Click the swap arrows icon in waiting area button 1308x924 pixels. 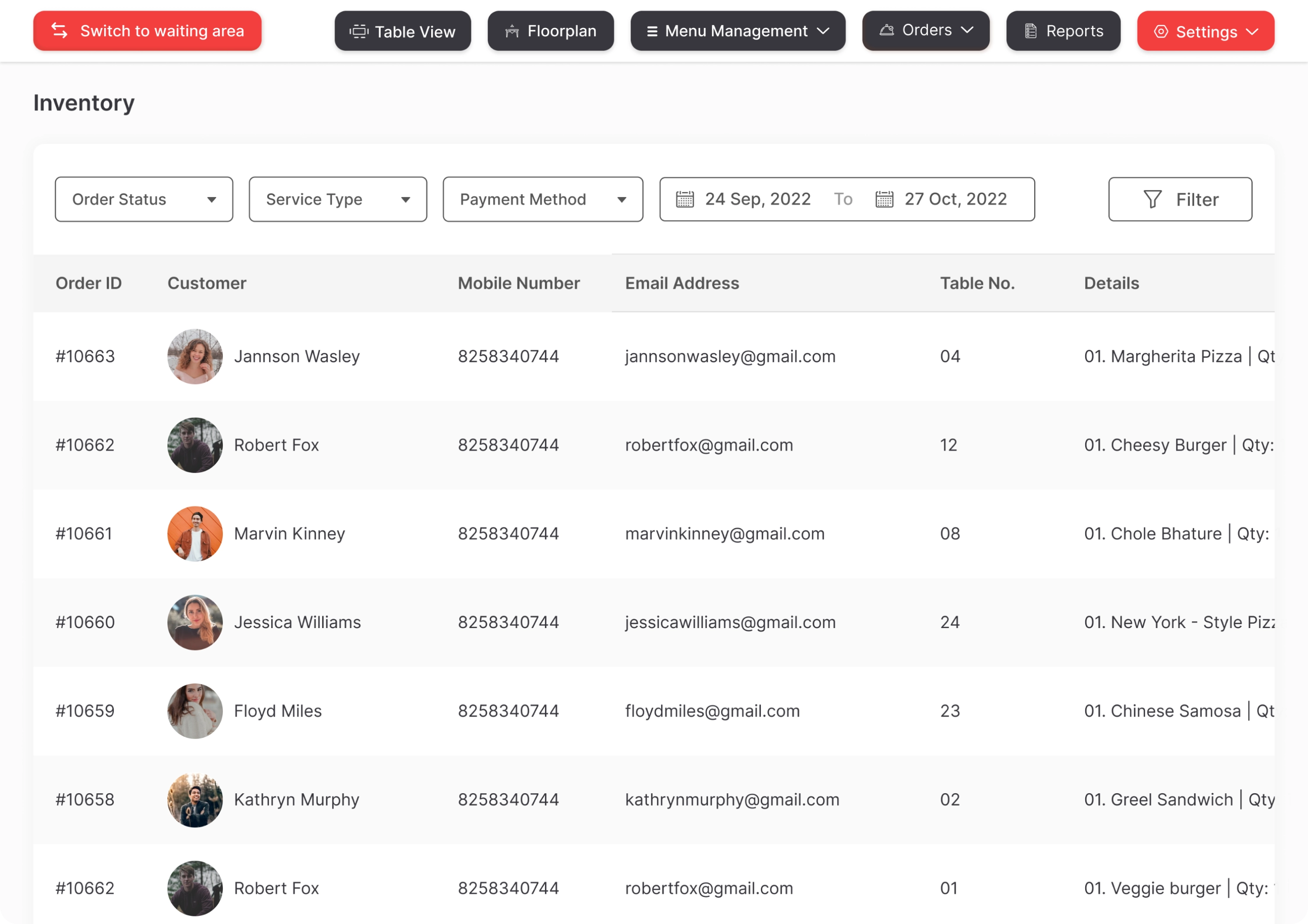(60, 30)
